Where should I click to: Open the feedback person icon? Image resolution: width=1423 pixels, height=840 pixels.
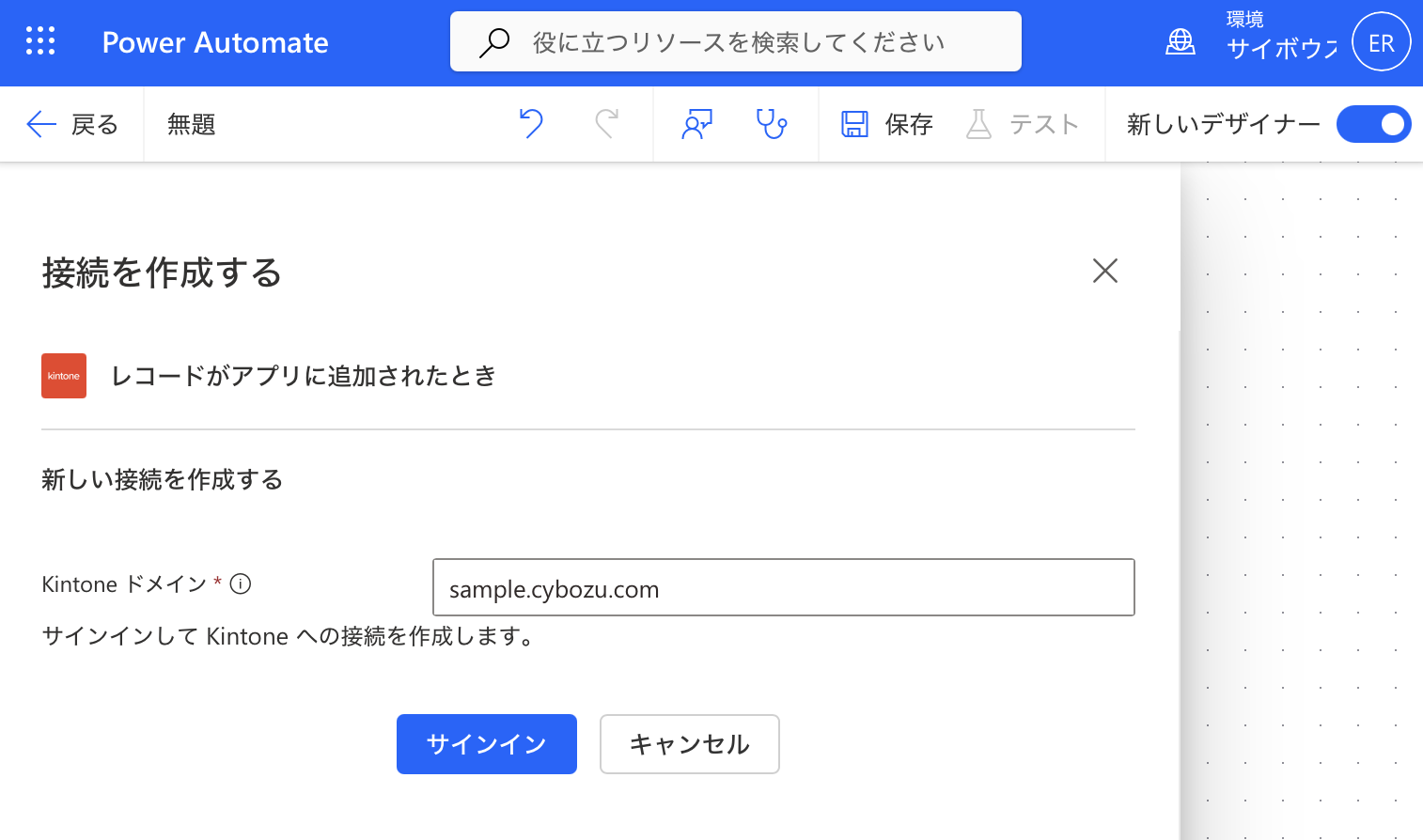696,124
